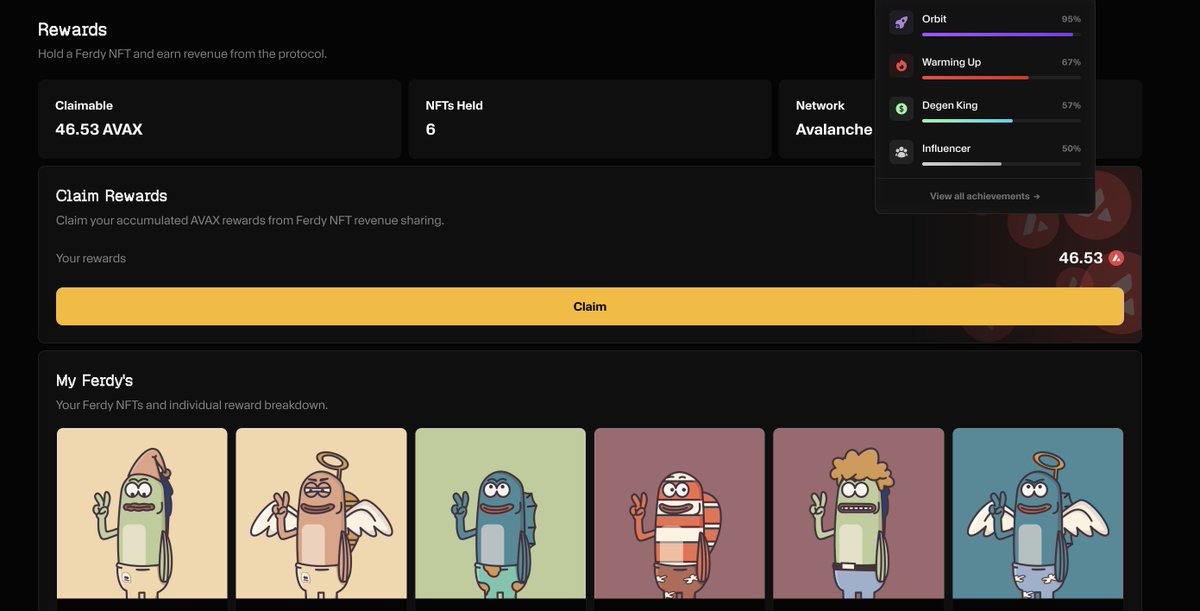Click the Degen King dollar icon
1200x611 pixels.
pos(901,109)
